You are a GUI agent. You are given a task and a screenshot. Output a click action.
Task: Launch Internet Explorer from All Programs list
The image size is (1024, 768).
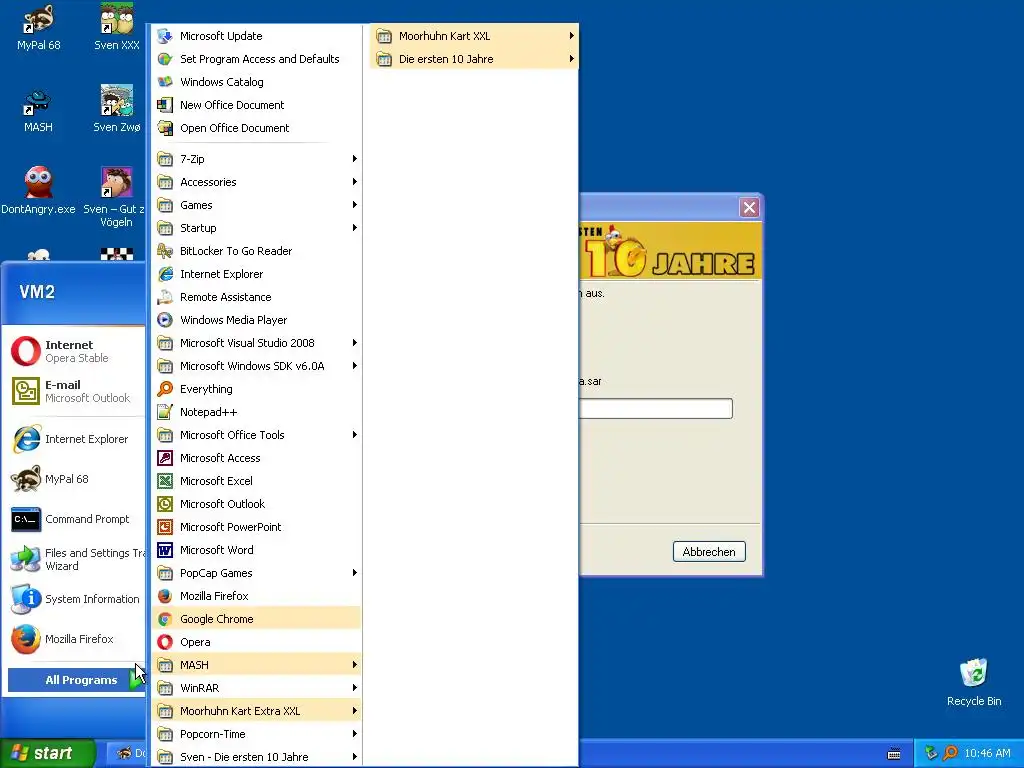coord(257,274)
